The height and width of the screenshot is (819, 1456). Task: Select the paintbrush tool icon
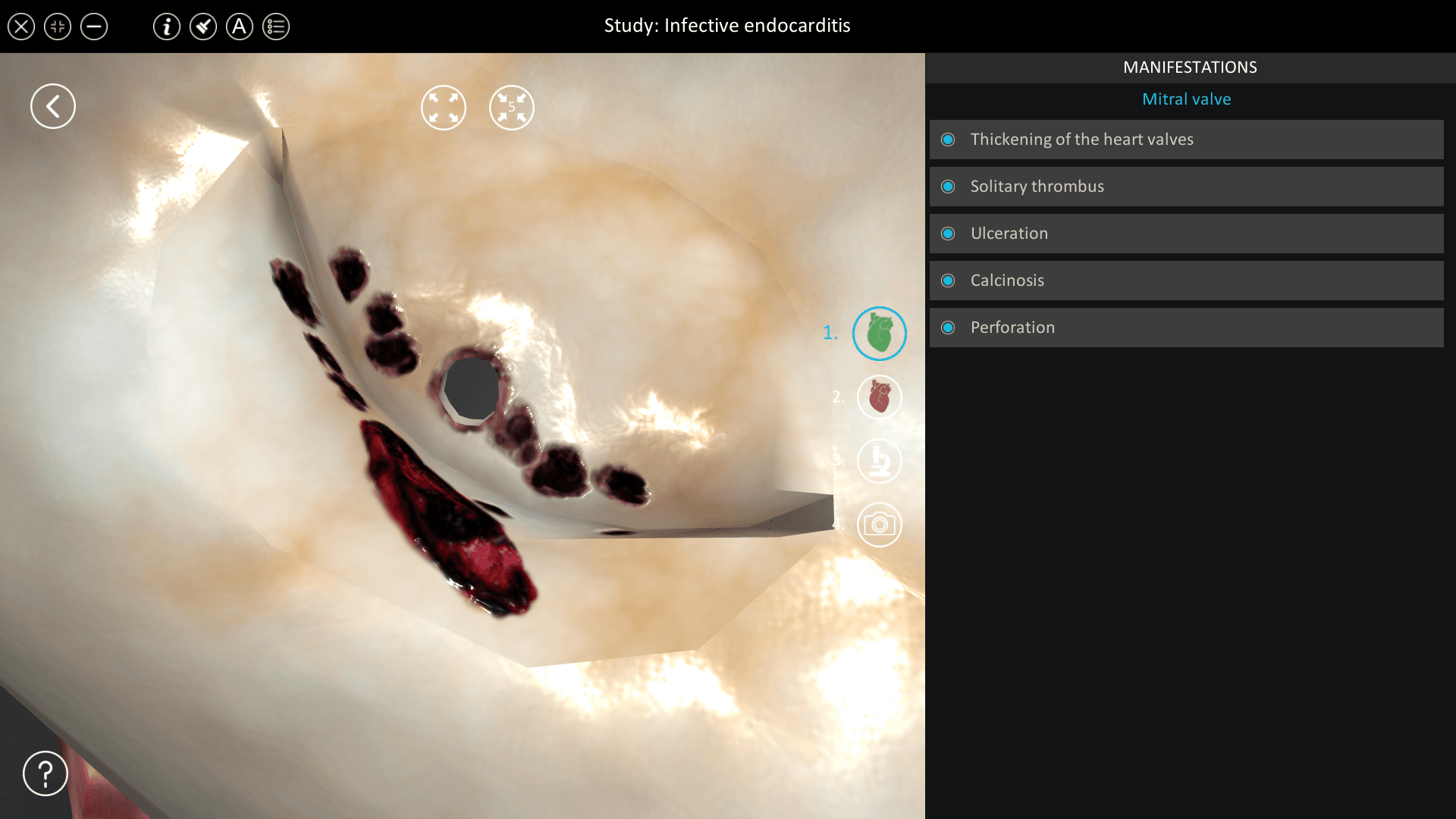(203, 27)
